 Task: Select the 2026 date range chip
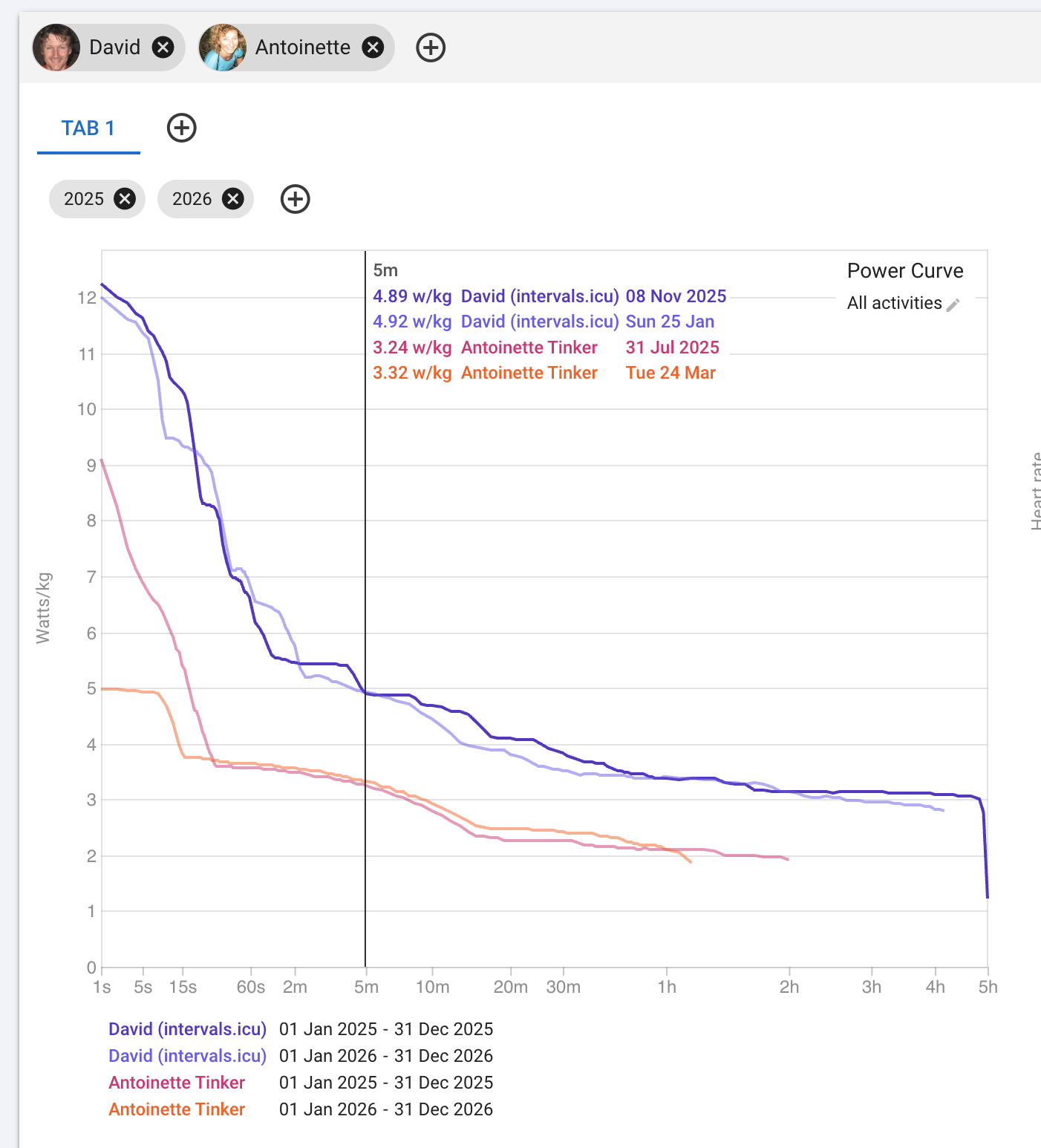192,199
